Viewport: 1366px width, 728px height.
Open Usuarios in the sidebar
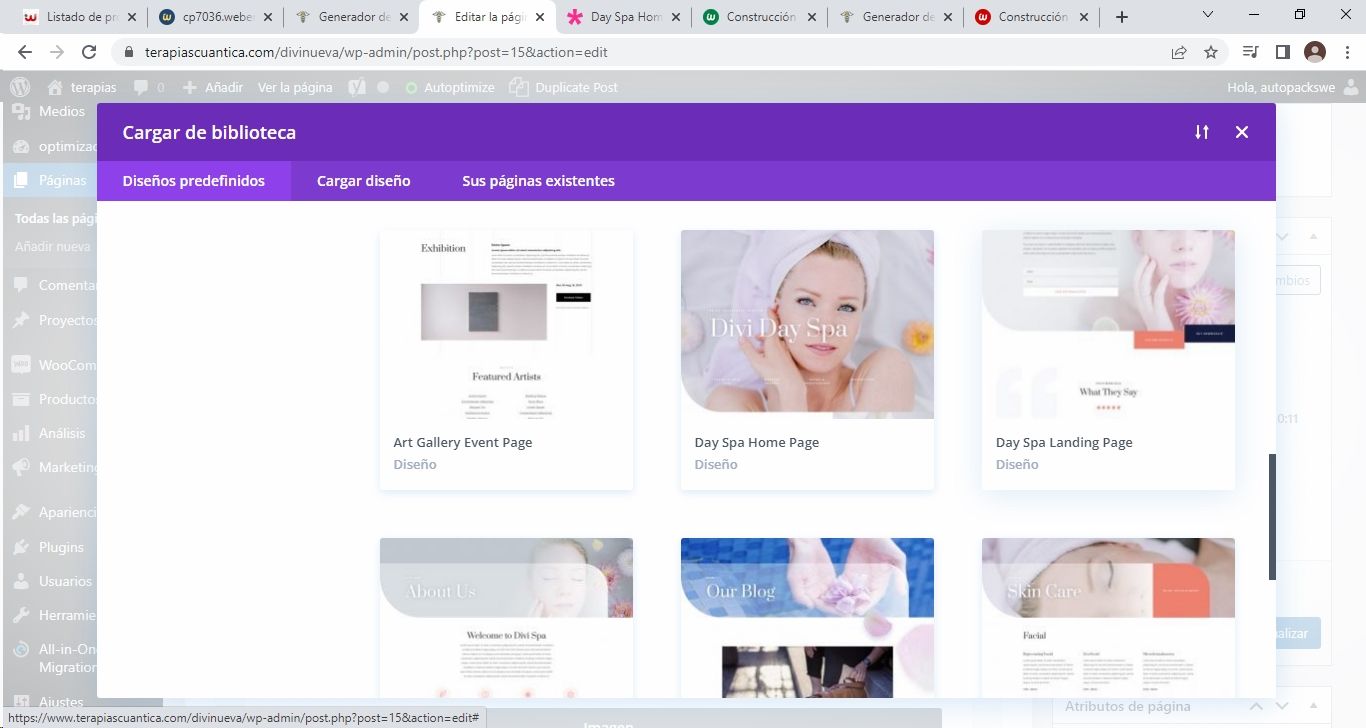point(53,581)
